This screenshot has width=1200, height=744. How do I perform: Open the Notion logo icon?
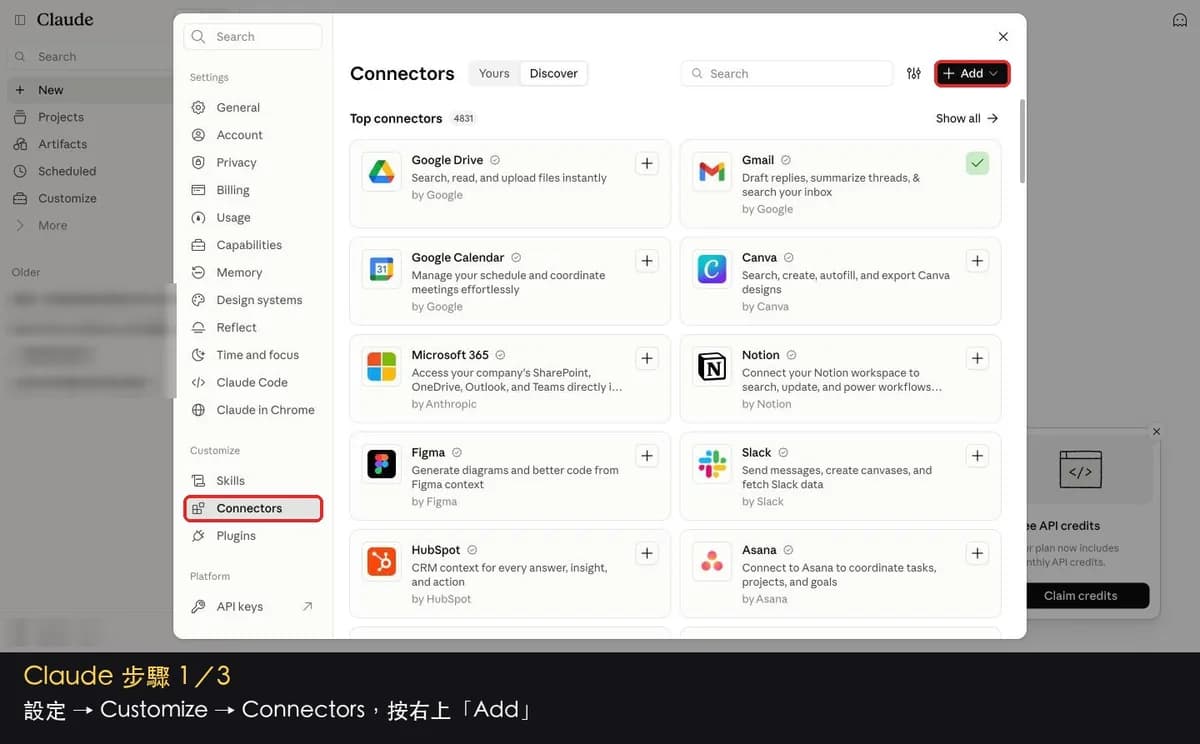point(711,367)
